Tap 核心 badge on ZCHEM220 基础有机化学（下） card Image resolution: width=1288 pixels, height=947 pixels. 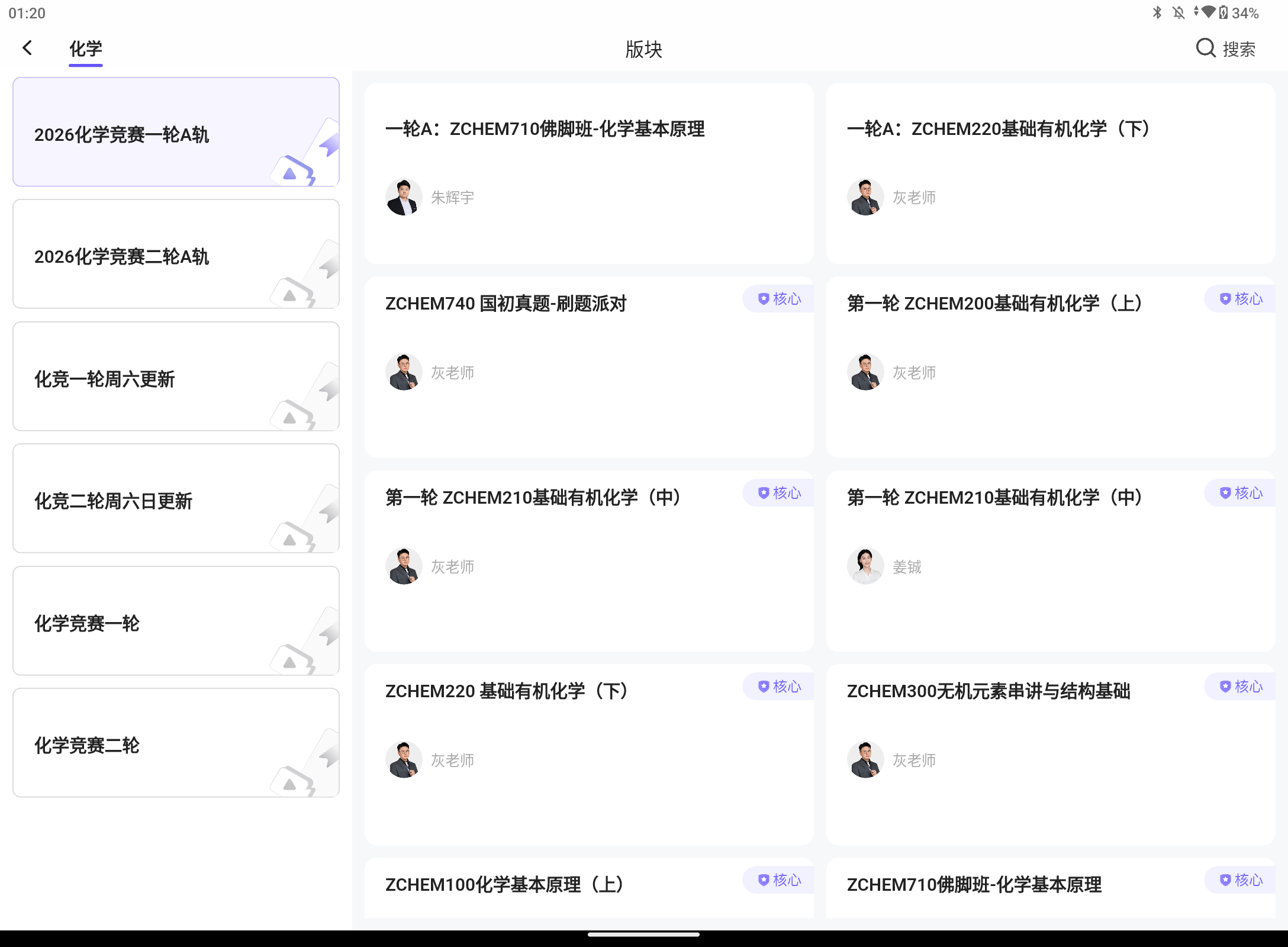pos(778,687)
